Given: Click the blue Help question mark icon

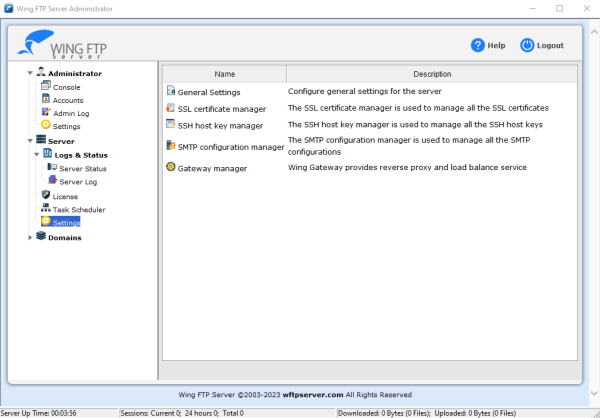Looking at the screenshot, I should pyautogui.click(x=478, y=45).
